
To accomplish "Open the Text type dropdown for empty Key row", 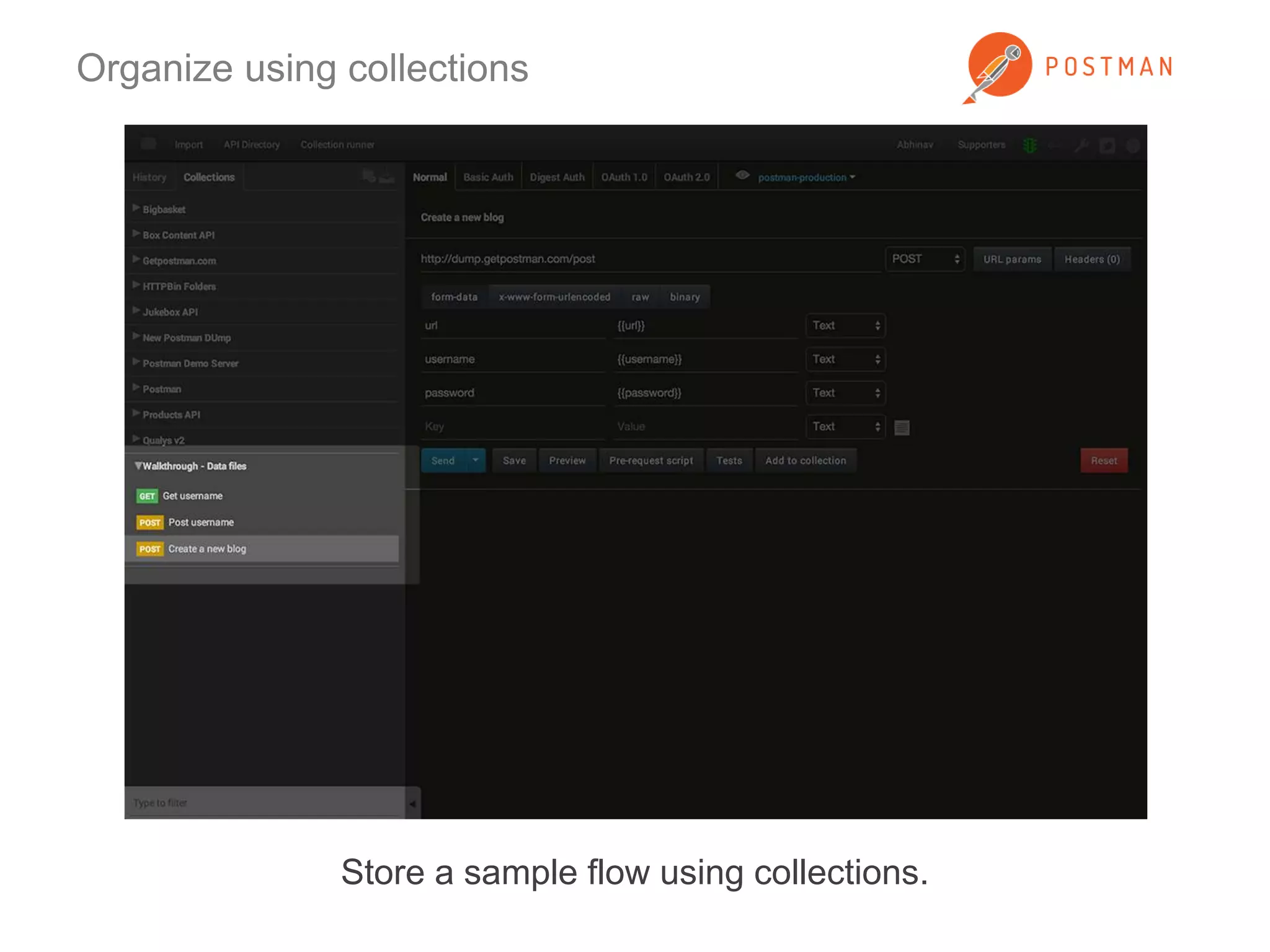I will tap(846, 426).
